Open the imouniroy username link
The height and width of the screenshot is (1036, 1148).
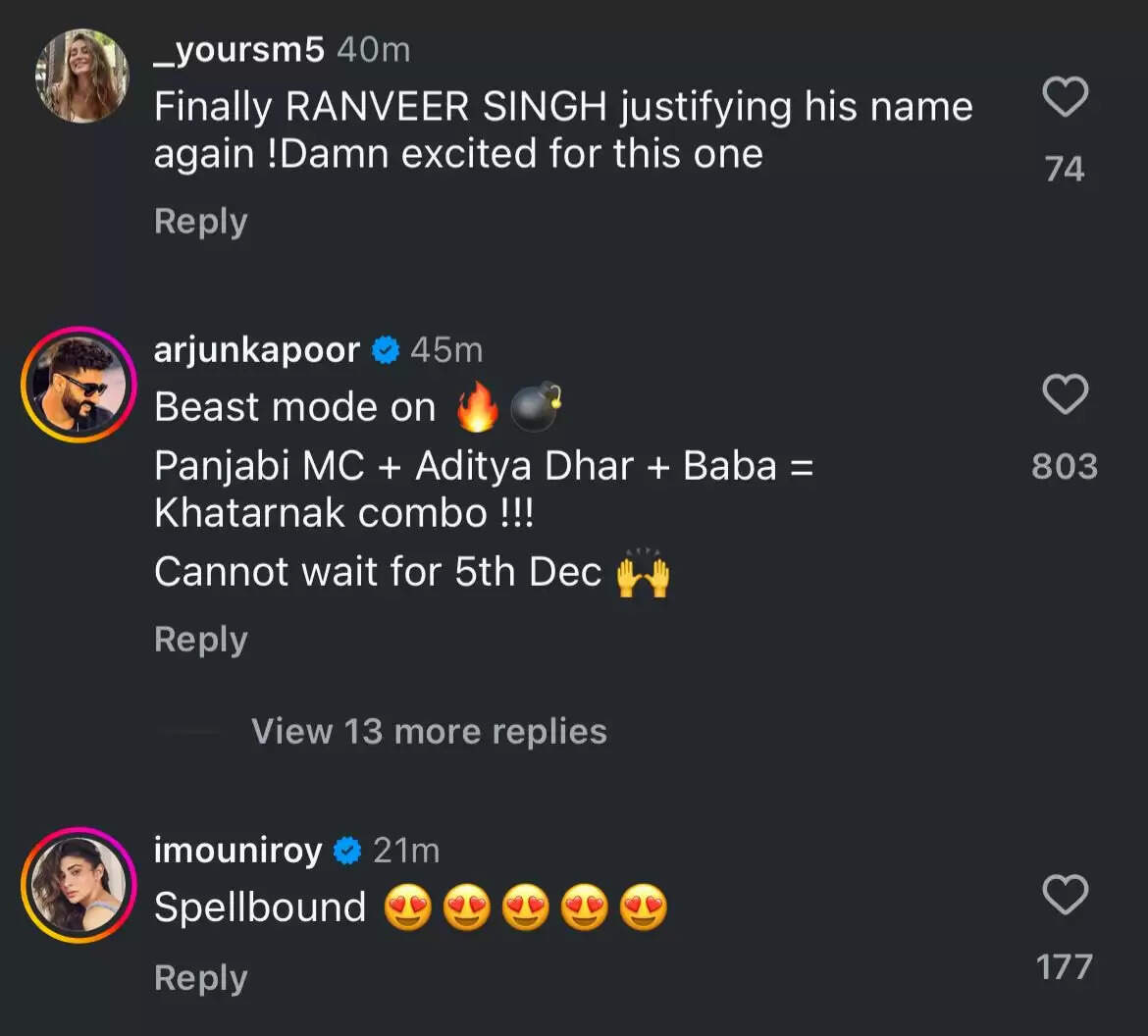(x=237, y=852)
